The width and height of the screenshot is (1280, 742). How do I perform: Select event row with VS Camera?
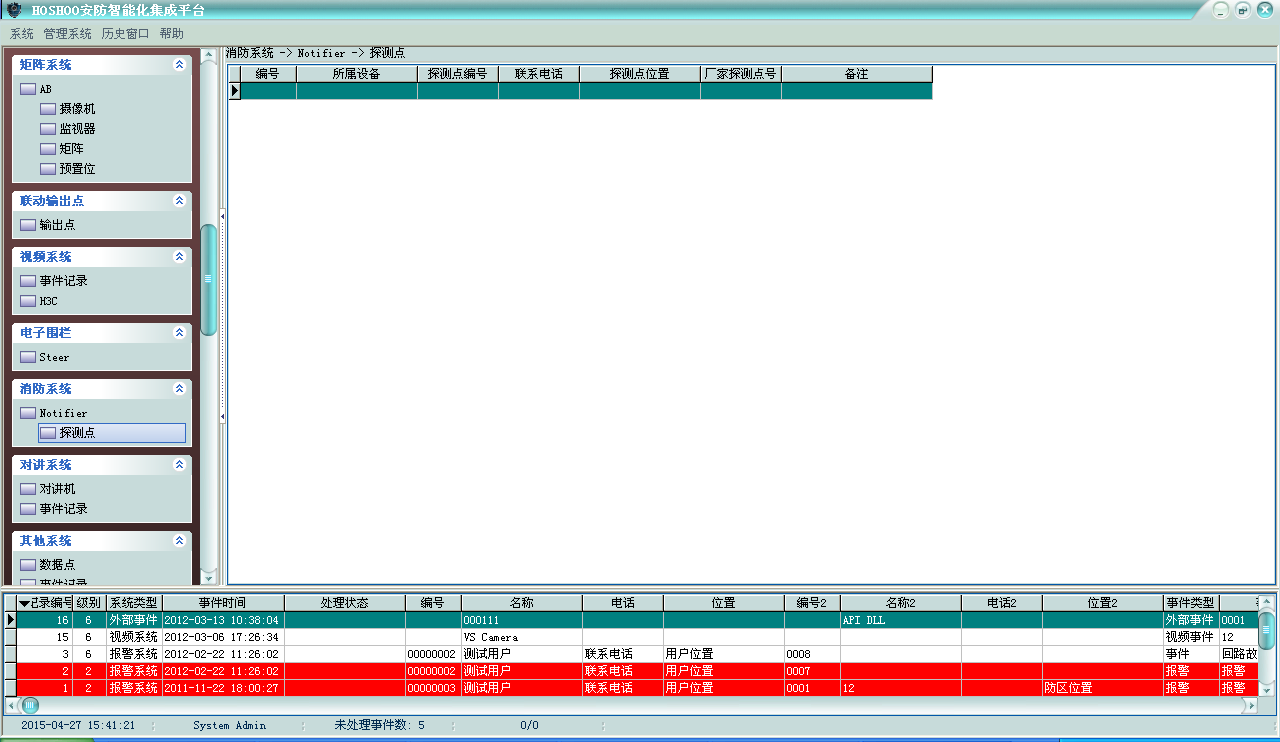click(x=490, y=637)
